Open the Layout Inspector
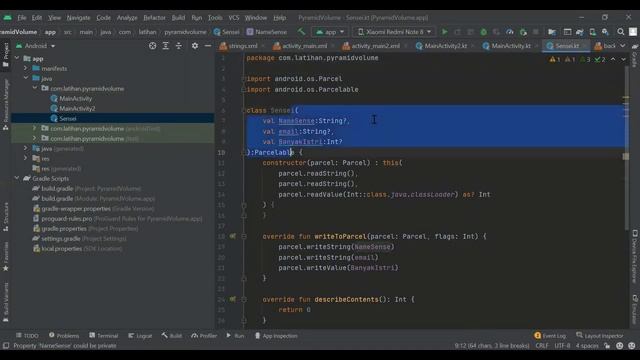 coord(600,336)
